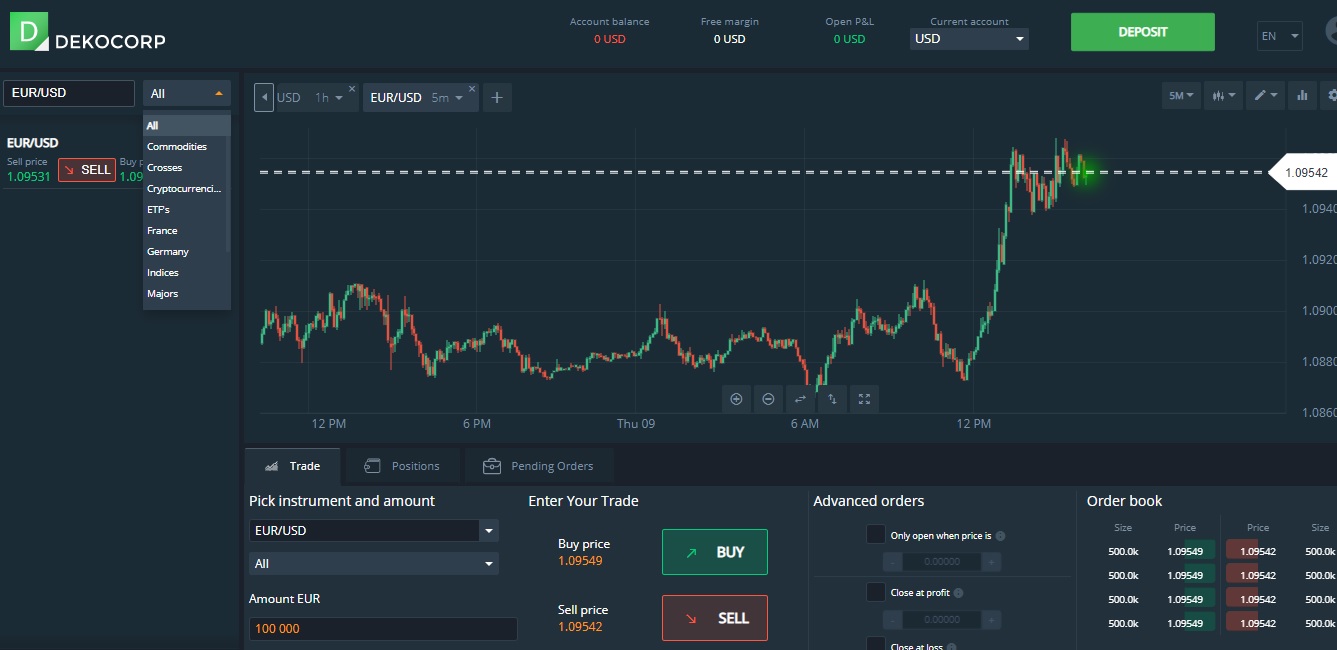1337x650 pixels.
Task: Add a new chart tab with plus
Action: coord(497,98)
